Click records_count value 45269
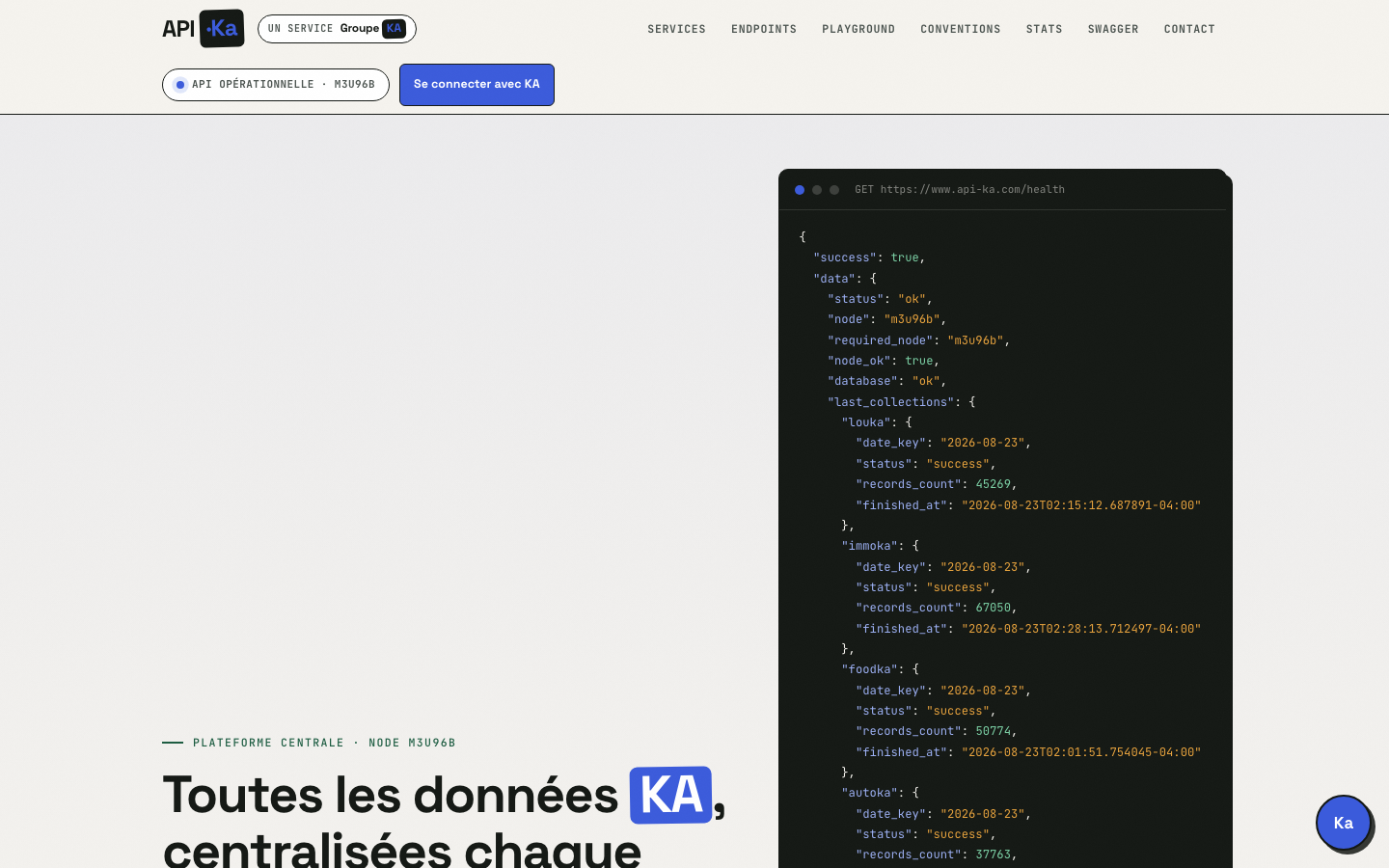 [x=994, y=484]
